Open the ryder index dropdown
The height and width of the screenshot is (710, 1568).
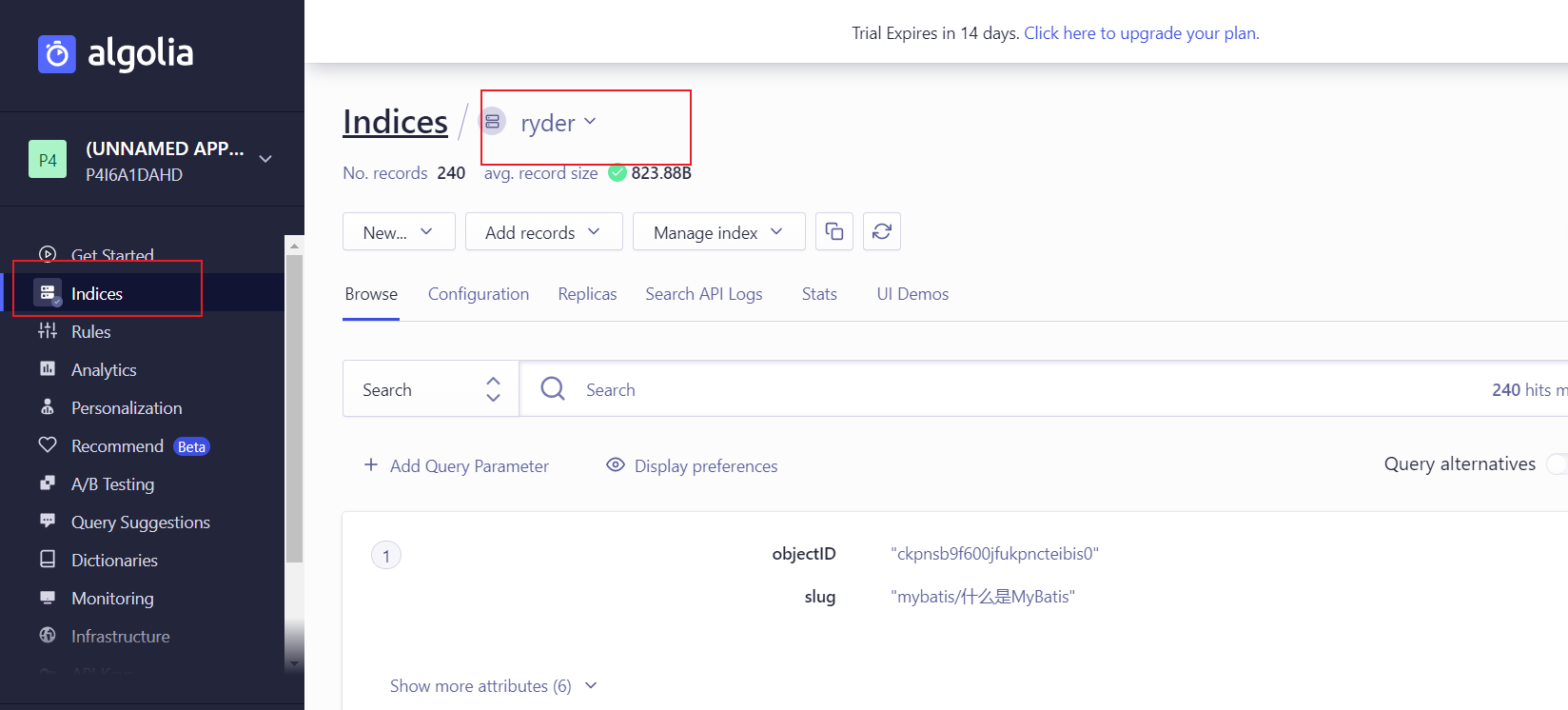(559, 123)
